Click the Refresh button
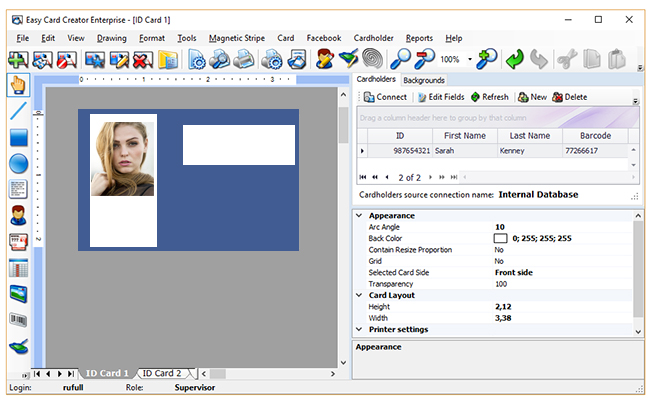Viewport: 652px width, 403px height. (x=490, y=97)
